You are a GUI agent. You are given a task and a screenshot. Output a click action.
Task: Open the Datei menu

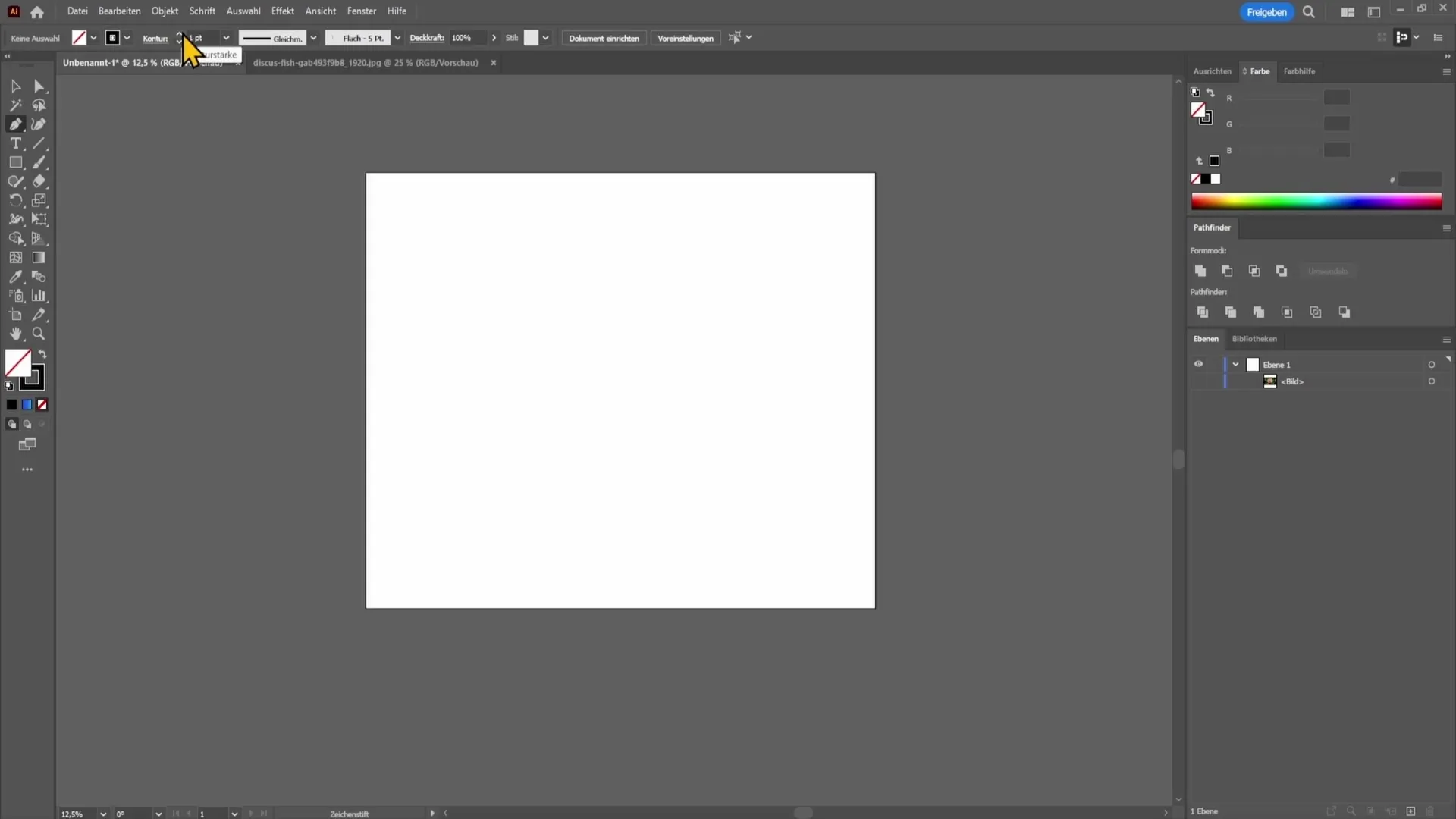coord(77,11)
